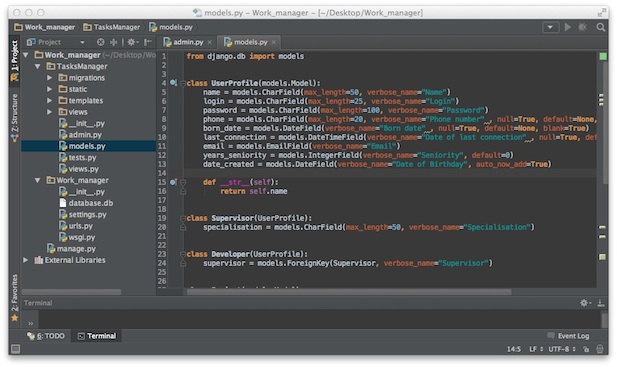Fold the Developer class at line 23

[183, 255]
